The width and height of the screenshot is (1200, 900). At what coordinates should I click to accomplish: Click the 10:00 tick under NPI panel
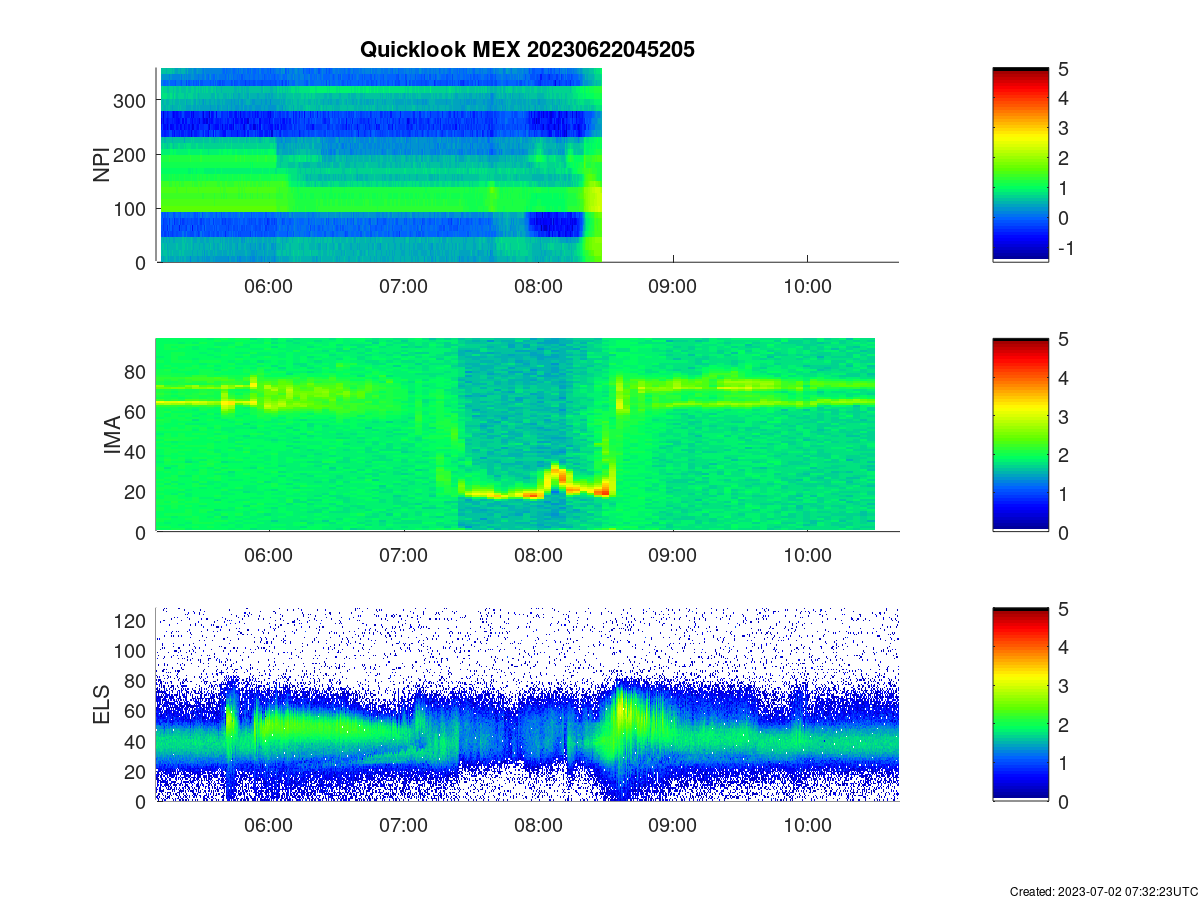tap(808, 286)
